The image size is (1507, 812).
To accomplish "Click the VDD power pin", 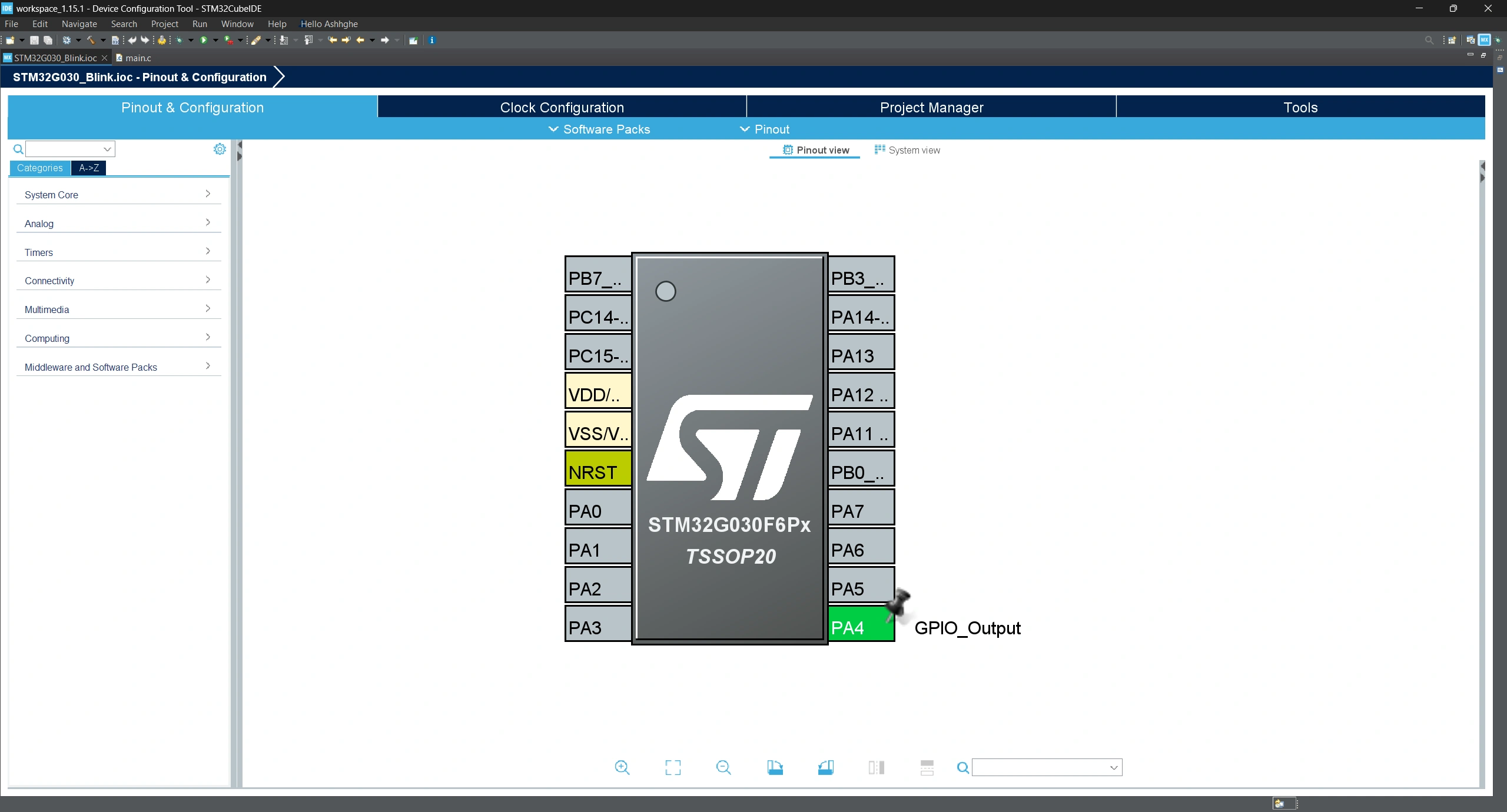I will pos(598,391).
